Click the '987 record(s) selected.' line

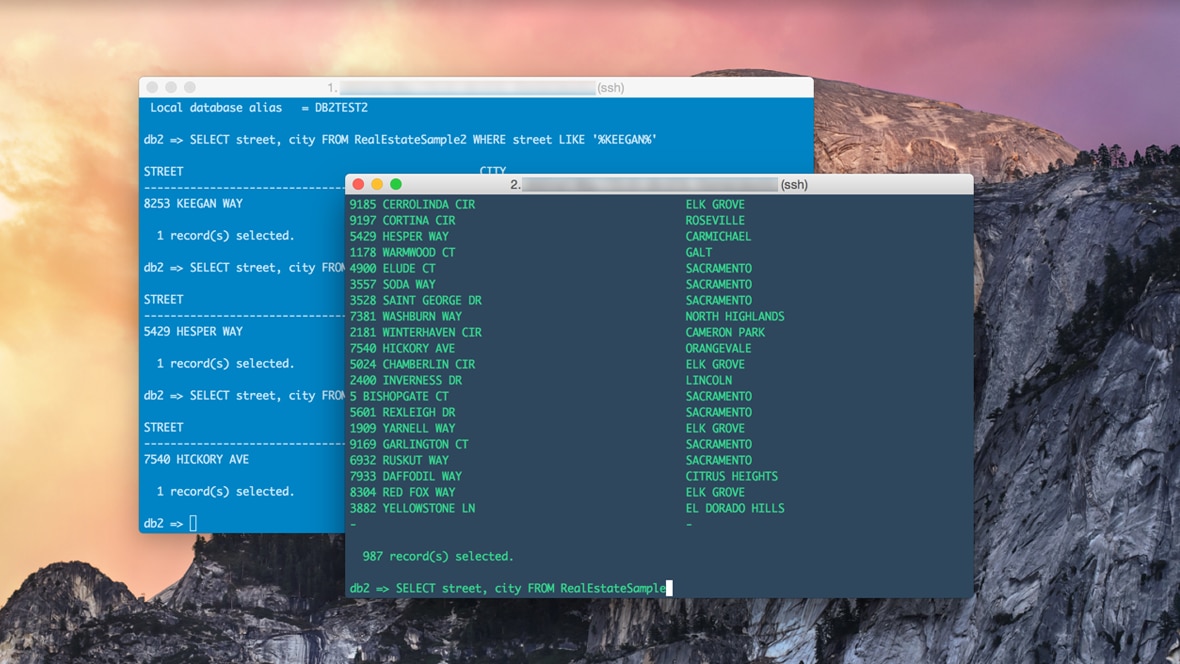coord(437,556)
